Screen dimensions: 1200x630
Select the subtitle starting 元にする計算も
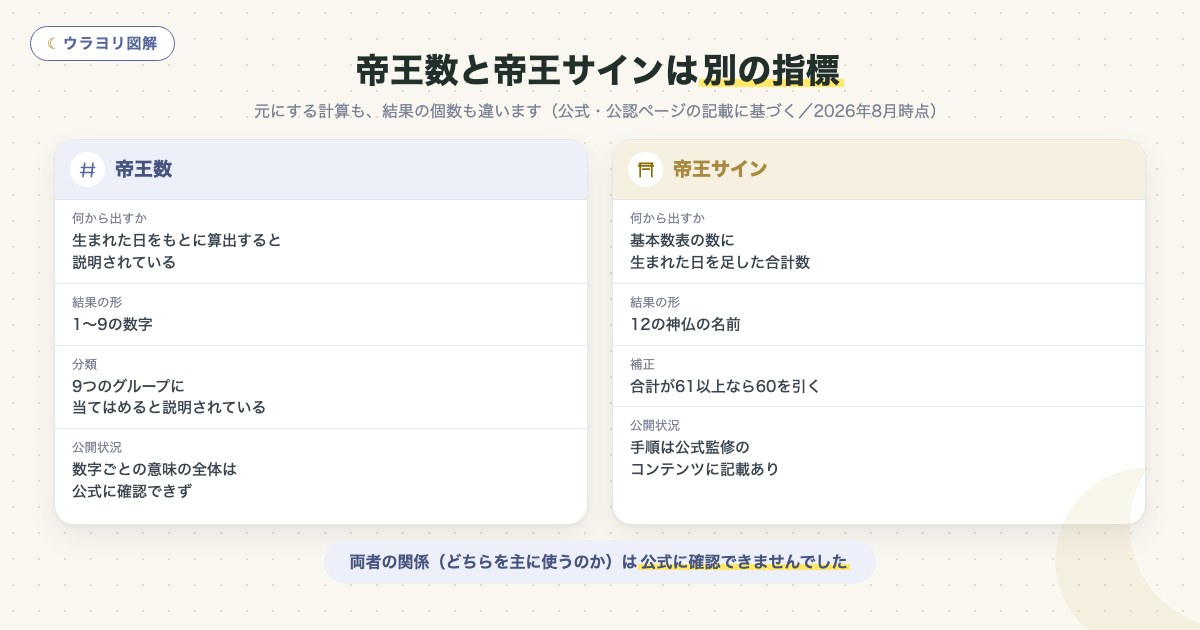(x=599, y=111)
